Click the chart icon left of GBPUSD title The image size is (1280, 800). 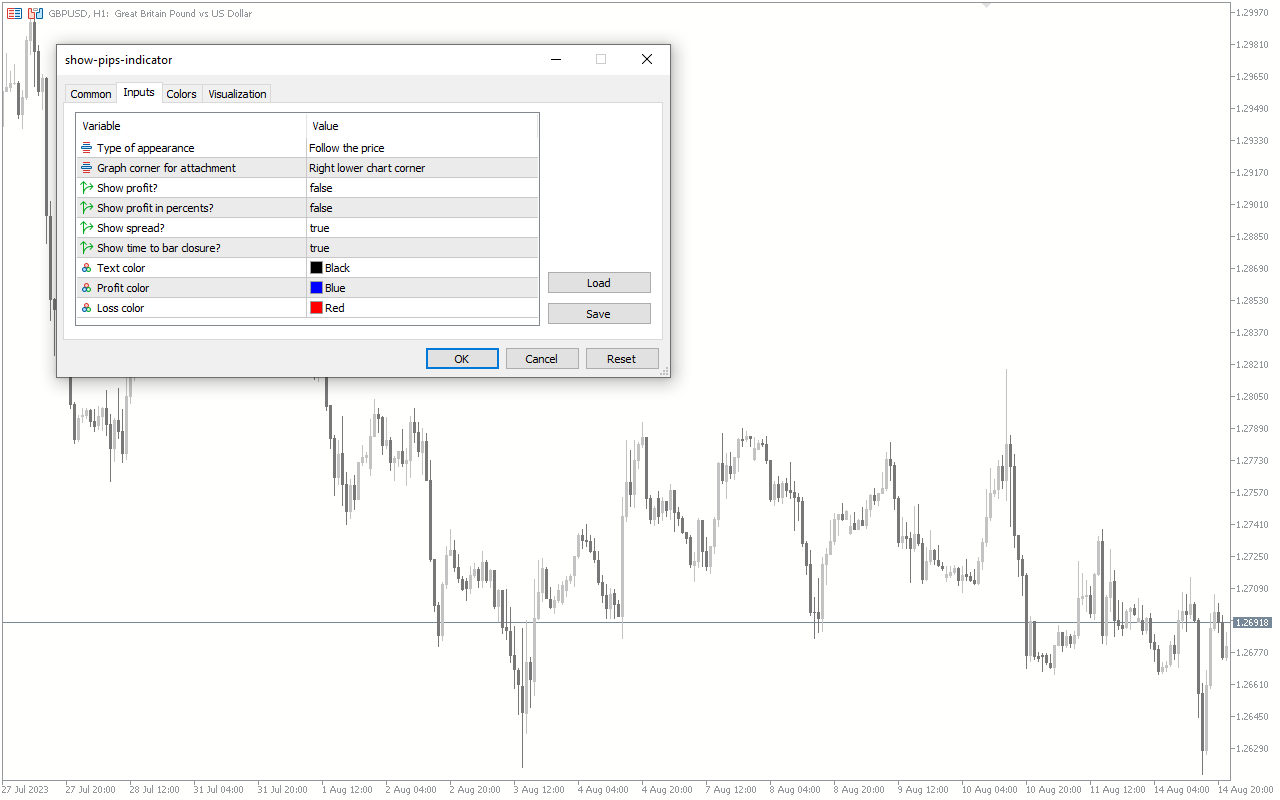click(14, 14)
